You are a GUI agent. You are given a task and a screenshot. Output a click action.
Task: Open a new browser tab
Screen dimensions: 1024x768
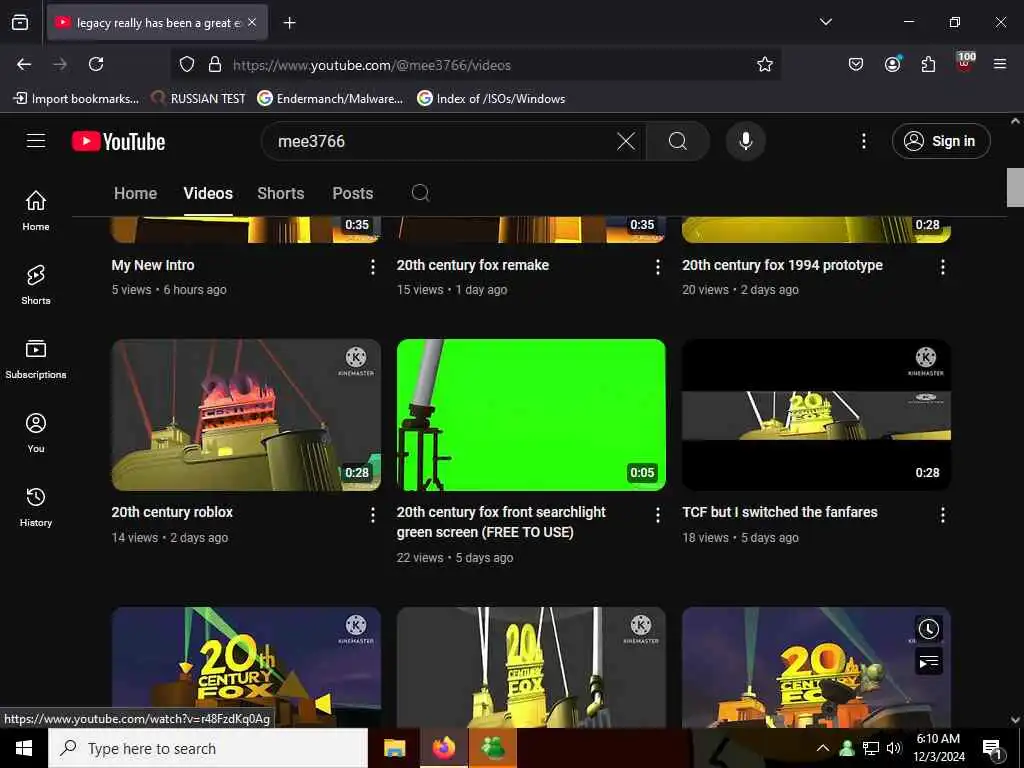[x=289, y=23]
